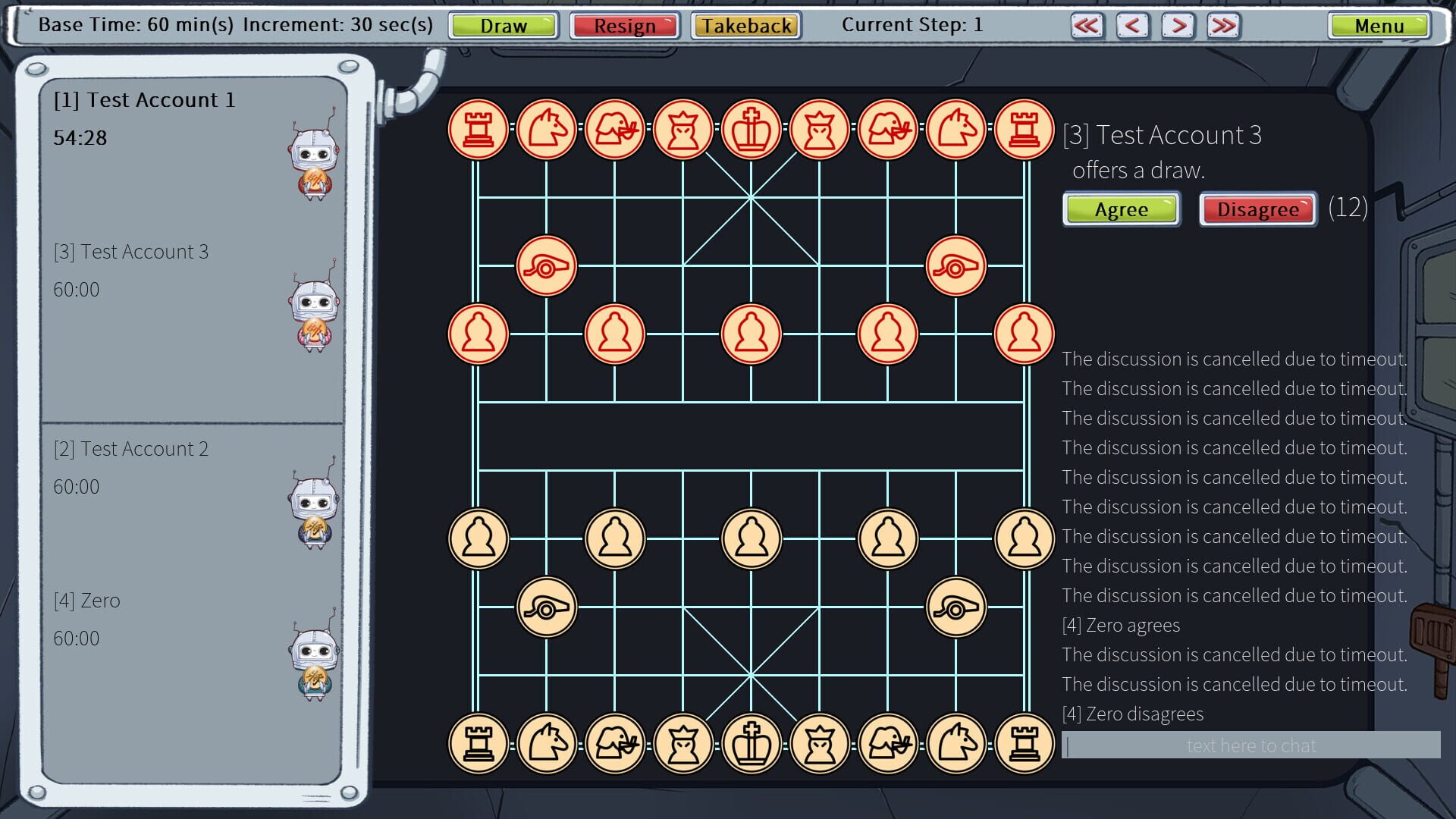Viewport: 1456px width, 819px height.
Task: Open the Menu
Action: point(1378,25)
